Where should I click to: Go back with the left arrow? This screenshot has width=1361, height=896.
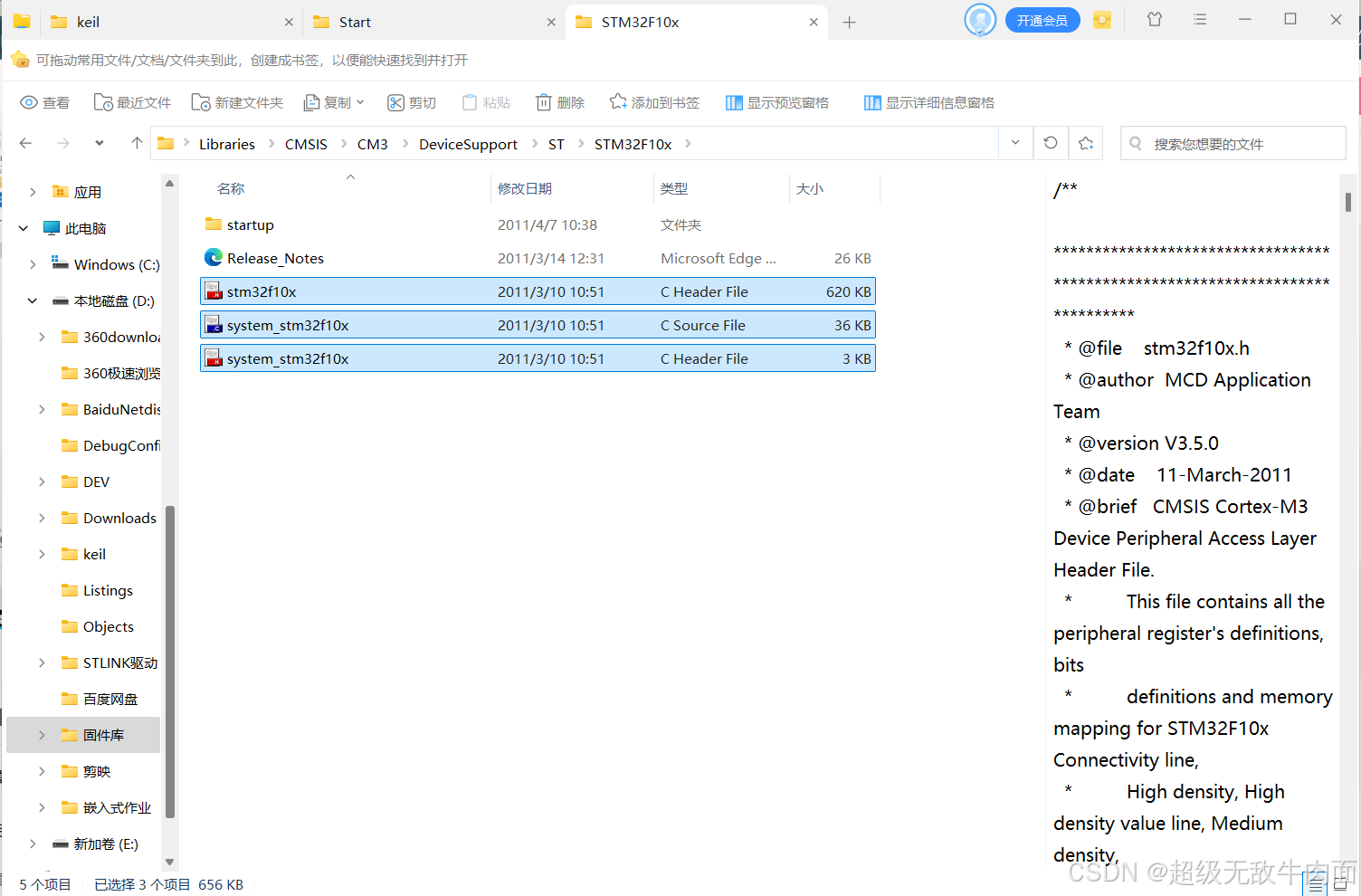coord(25,143)
